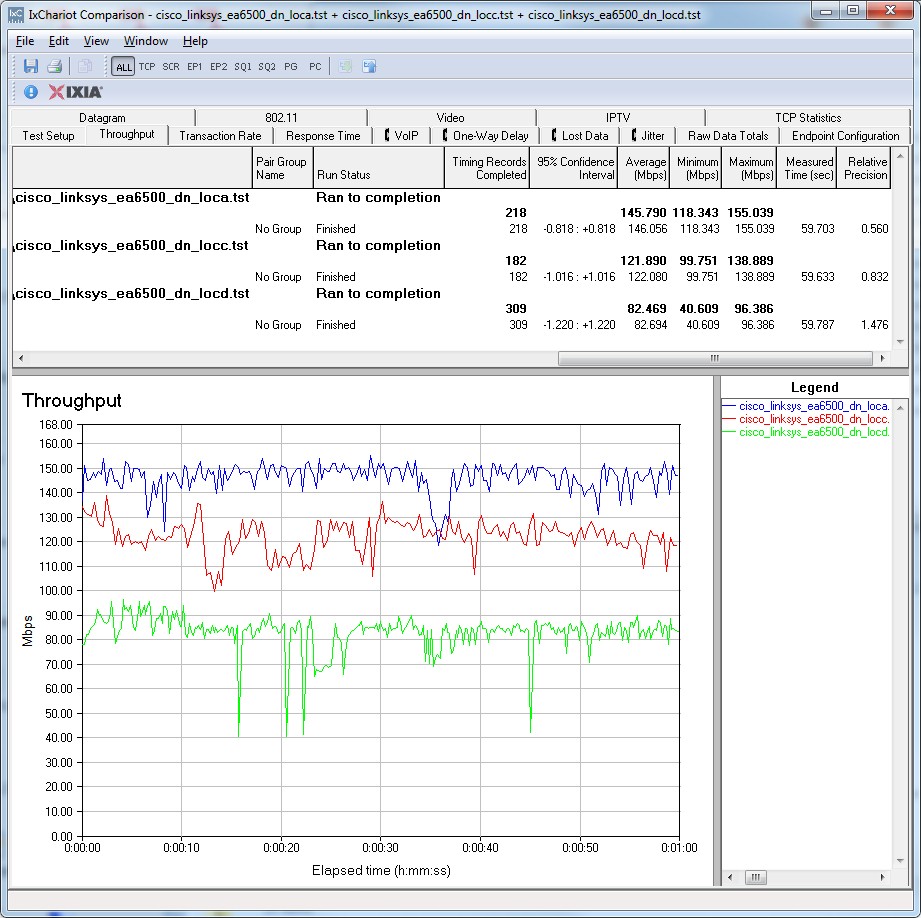921x918 pixels.
Task: Select the green locd.tst legend entry
Action: (x=806, y=432)
